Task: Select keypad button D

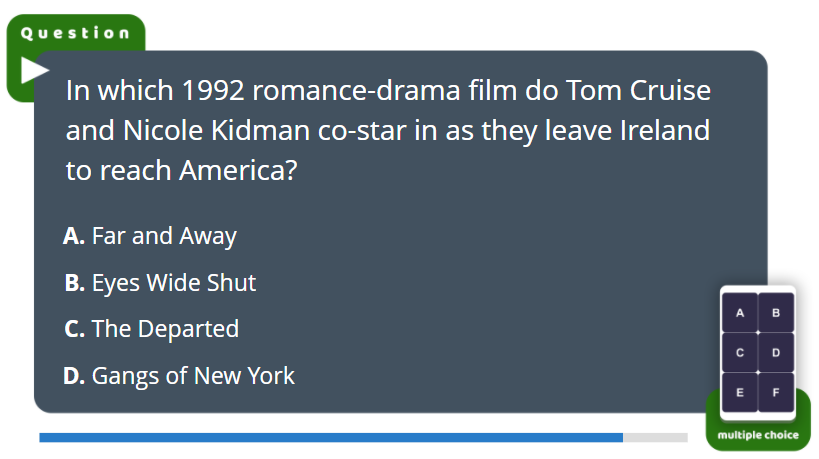Action: pyautogui.click(x=776, y=352)
